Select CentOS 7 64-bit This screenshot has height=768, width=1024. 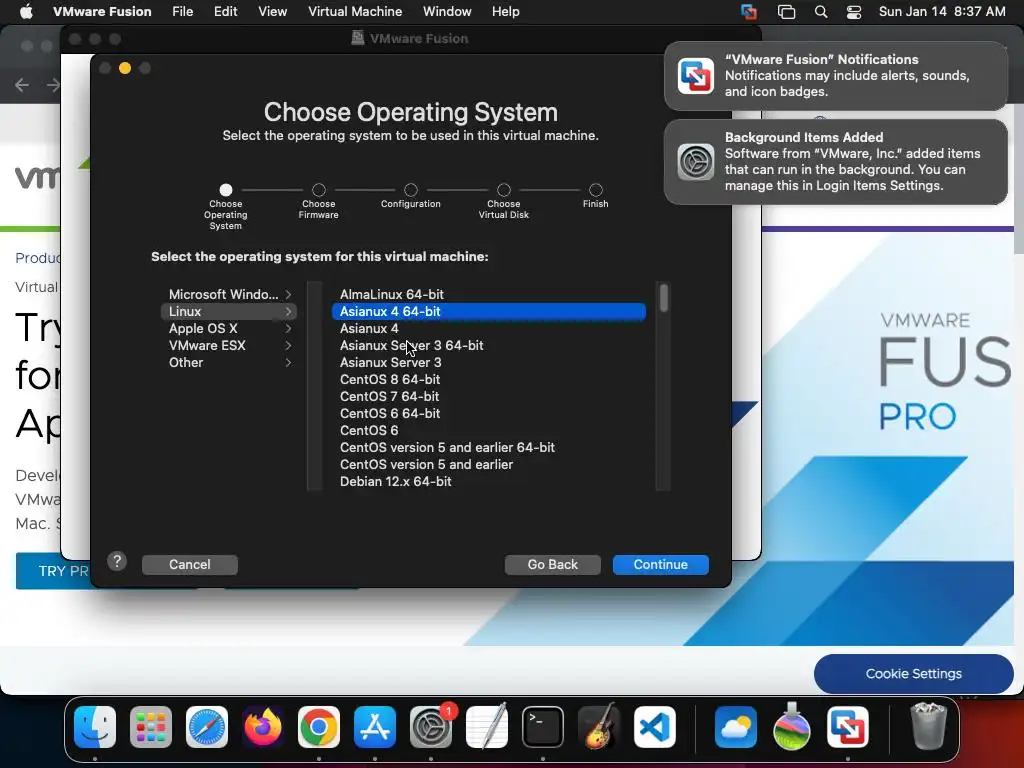coord(489,396)
